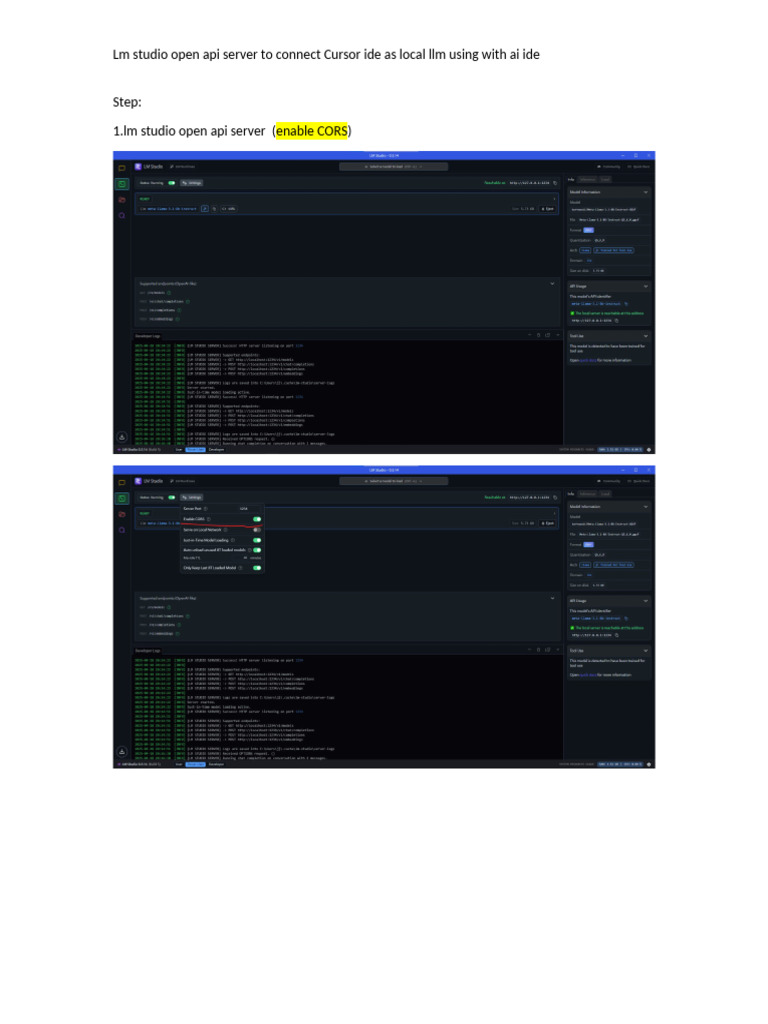Copy API model identifier in first screenshot
The image size is (768, 1024).
[626, 304]
